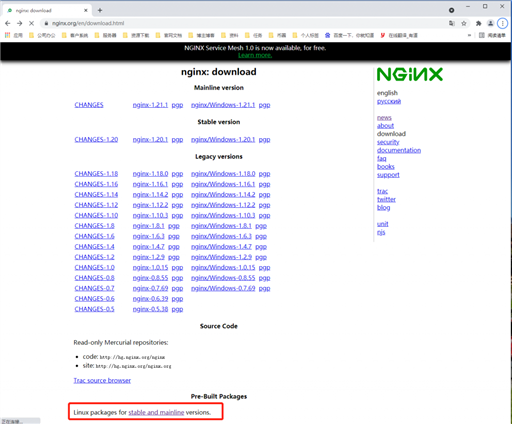512x424 pixels.
Task: Download nginx-1.18.0 legacy source
Action: [x=150, y=174]
